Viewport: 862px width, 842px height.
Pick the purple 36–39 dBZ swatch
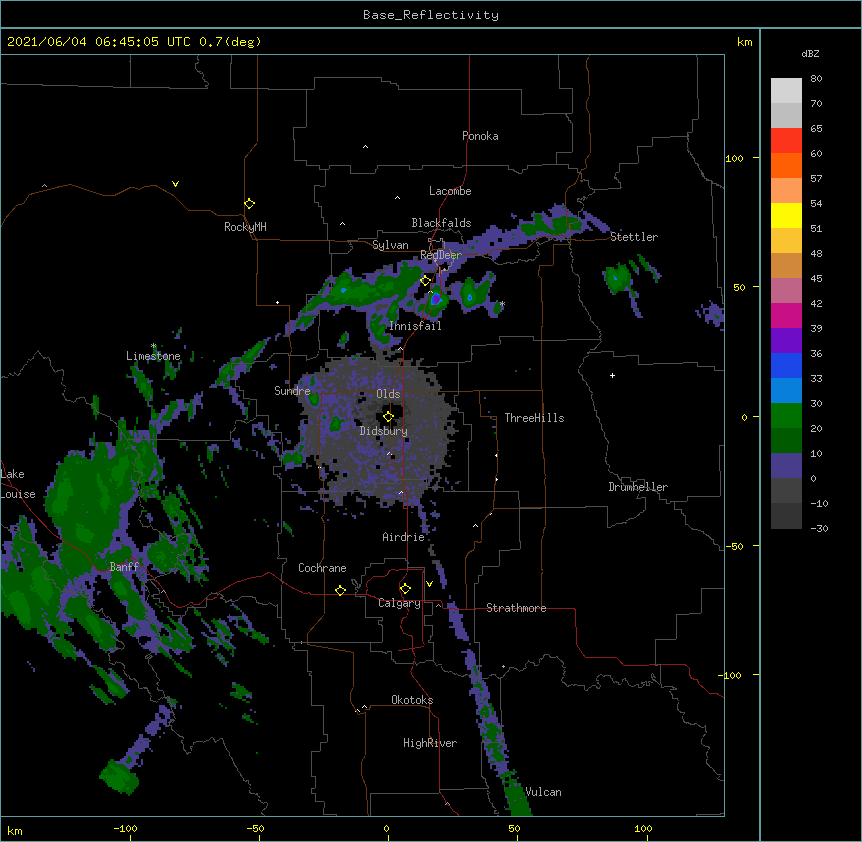[x=786, y=341]
